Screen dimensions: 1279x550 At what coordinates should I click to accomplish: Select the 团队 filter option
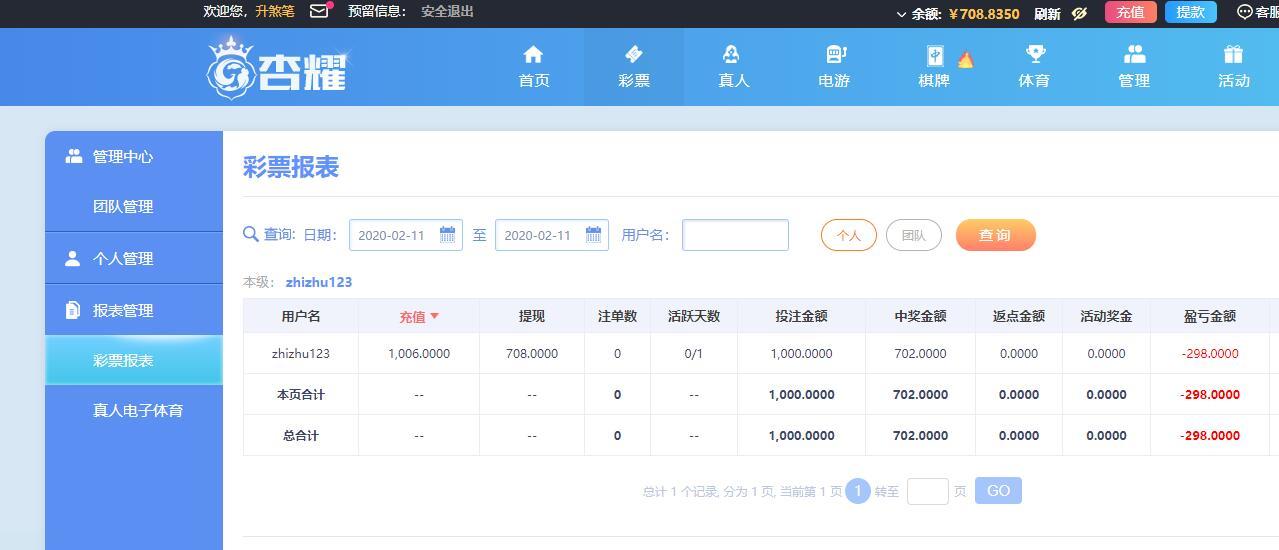[913, 235]
